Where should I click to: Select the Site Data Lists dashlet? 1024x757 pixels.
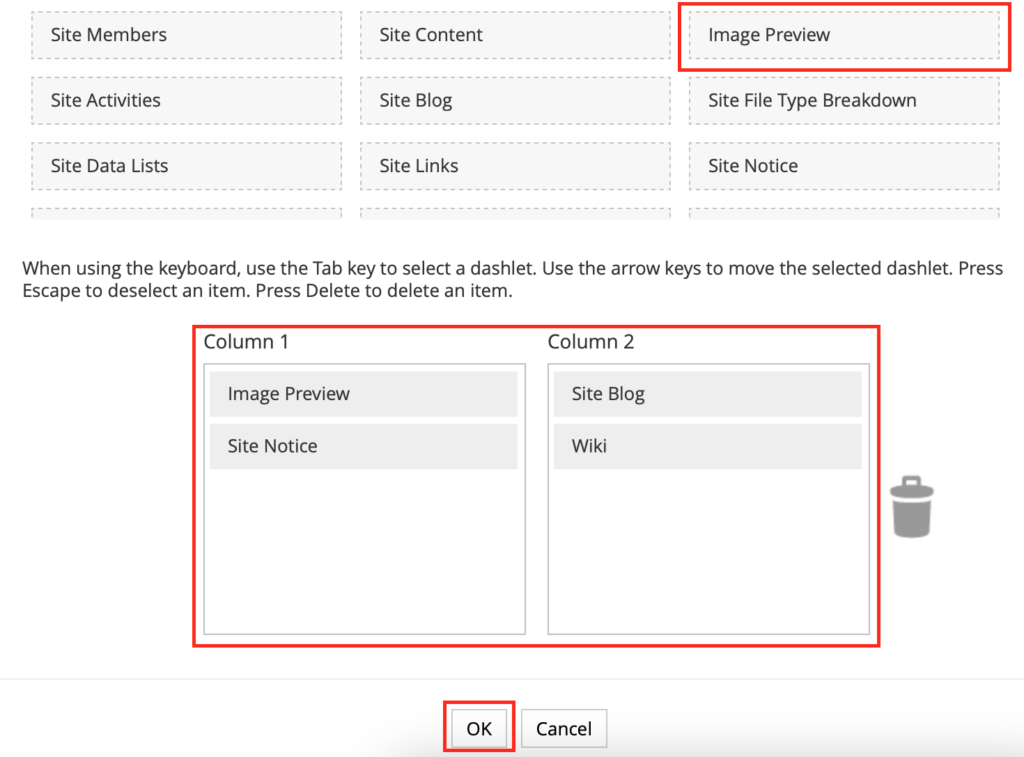[186, 166]
